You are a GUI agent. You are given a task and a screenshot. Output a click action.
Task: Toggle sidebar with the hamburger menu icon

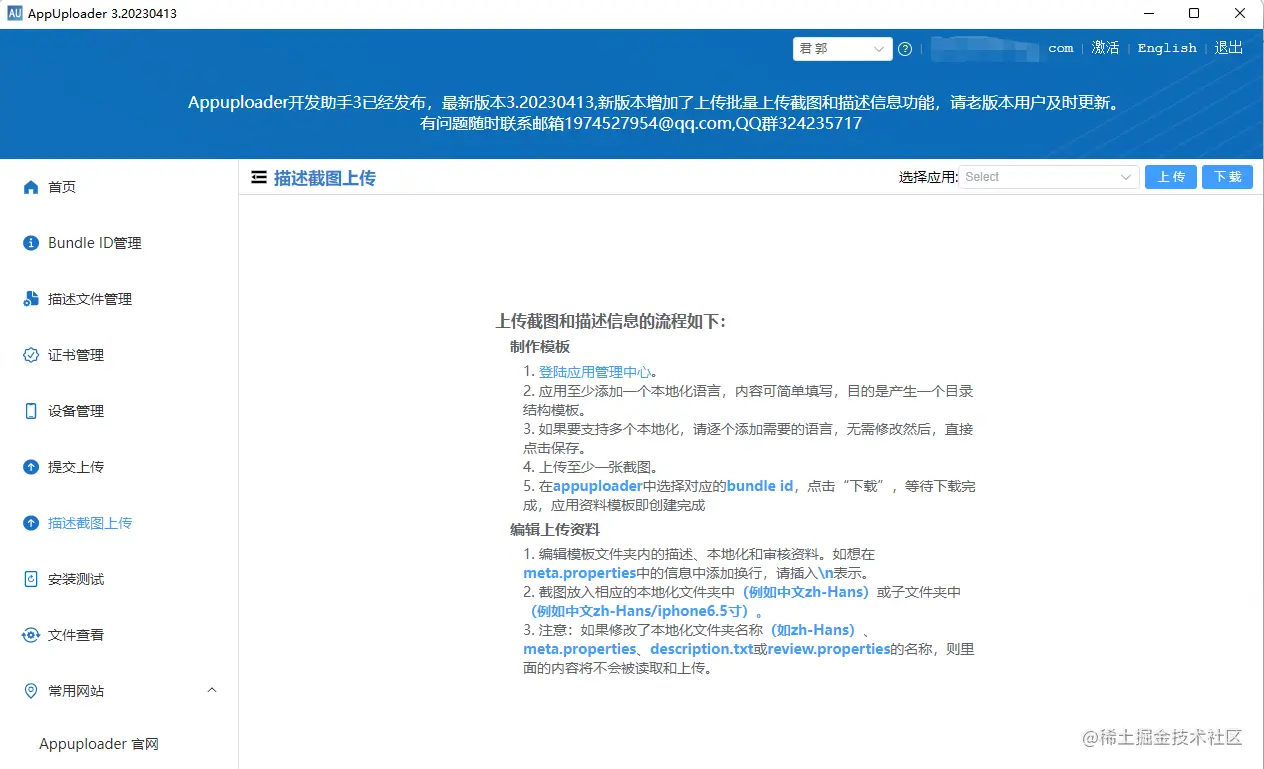[x=259, y=177]
